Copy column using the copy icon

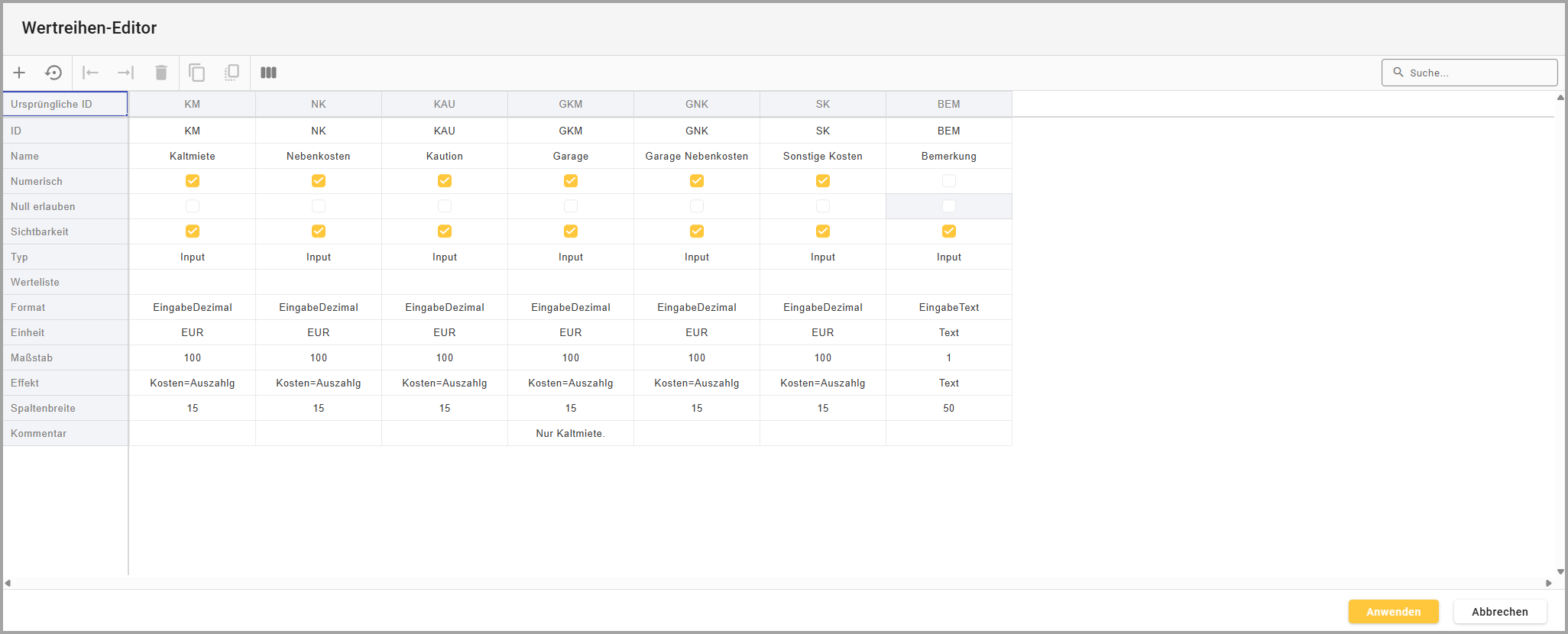(196, 73)
